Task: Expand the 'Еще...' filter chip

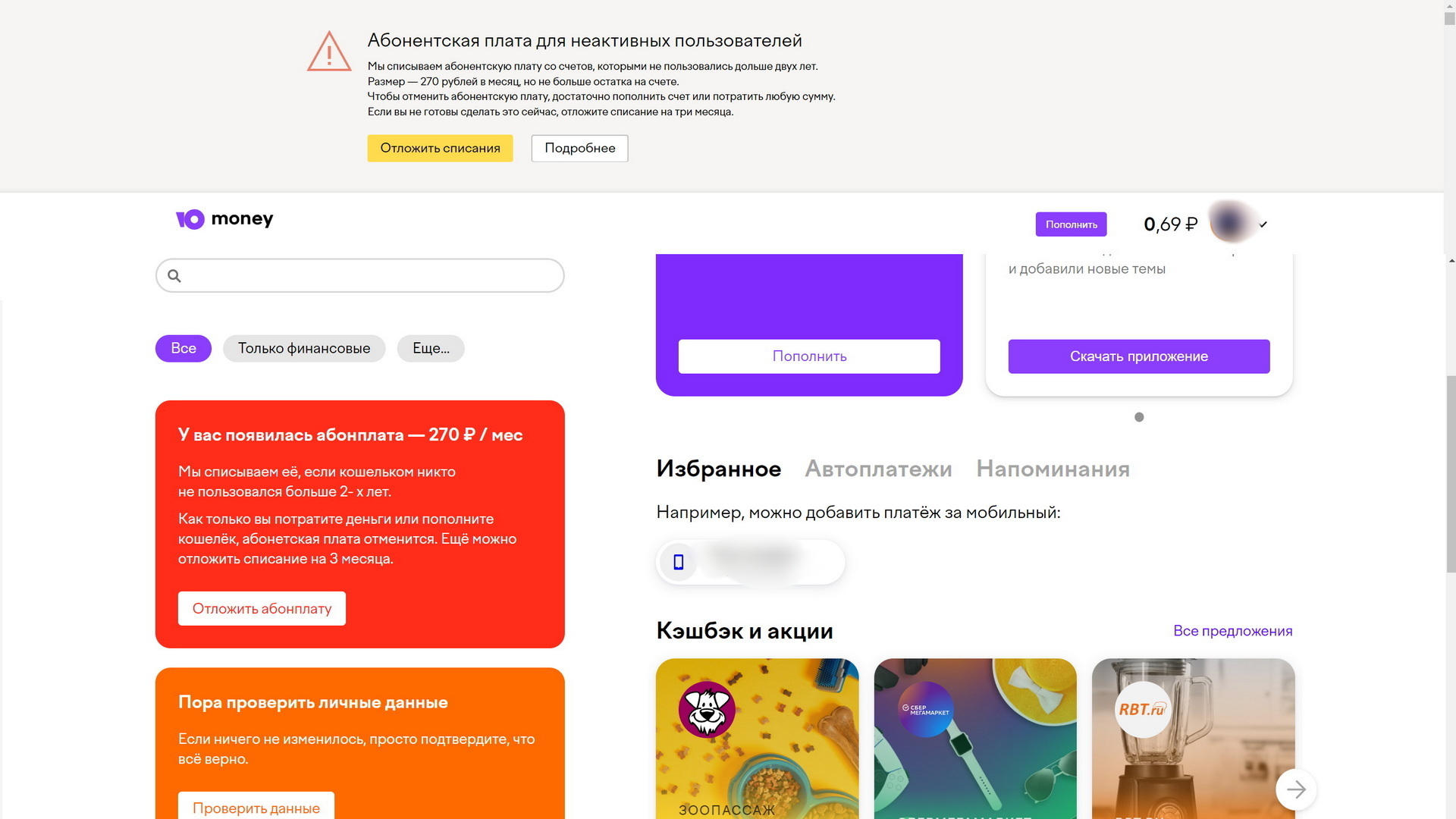Action: (431, 349)
